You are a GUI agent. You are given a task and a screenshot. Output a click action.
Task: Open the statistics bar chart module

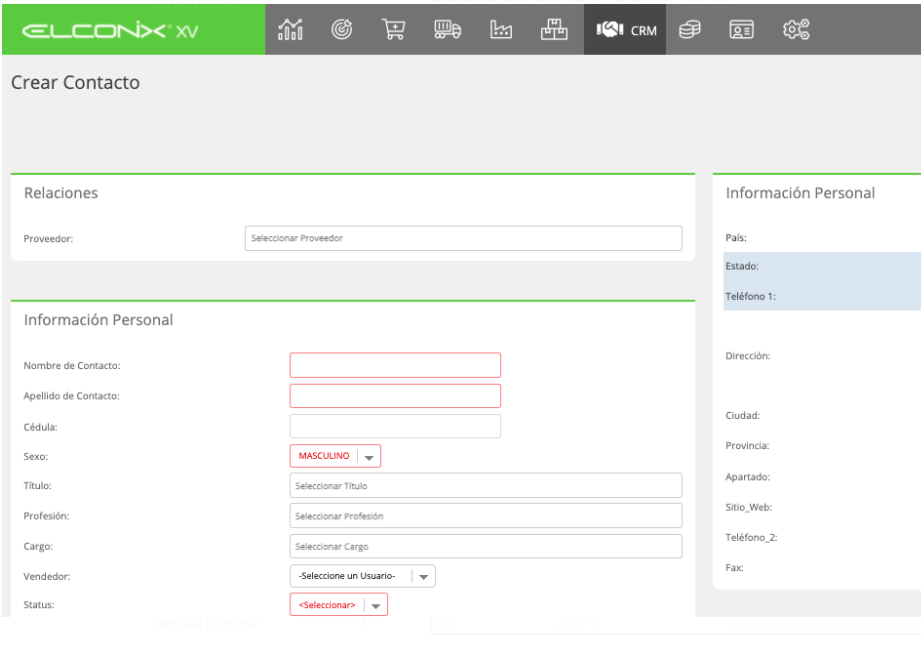coord(290,29)
